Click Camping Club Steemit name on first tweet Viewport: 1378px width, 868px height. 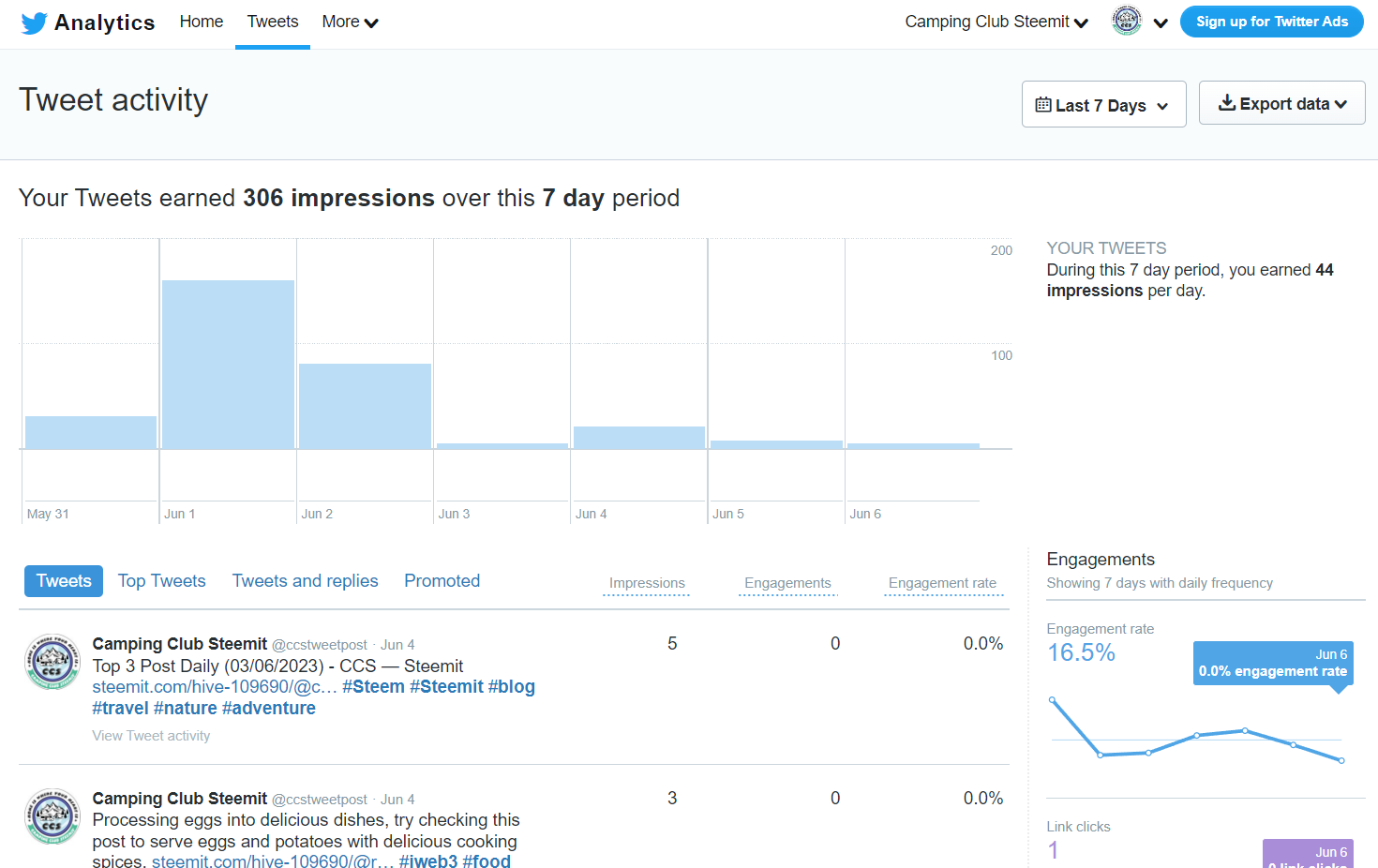coord(179,644)
